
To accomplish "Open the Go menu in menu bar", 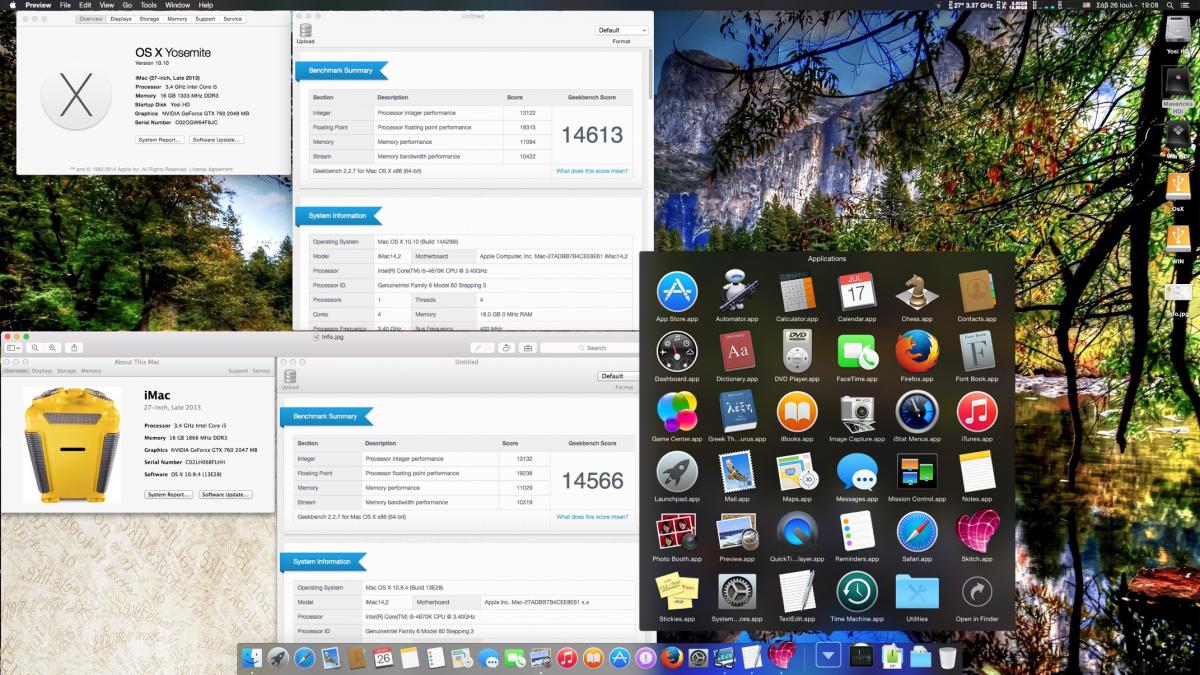I will coord(127,5).
